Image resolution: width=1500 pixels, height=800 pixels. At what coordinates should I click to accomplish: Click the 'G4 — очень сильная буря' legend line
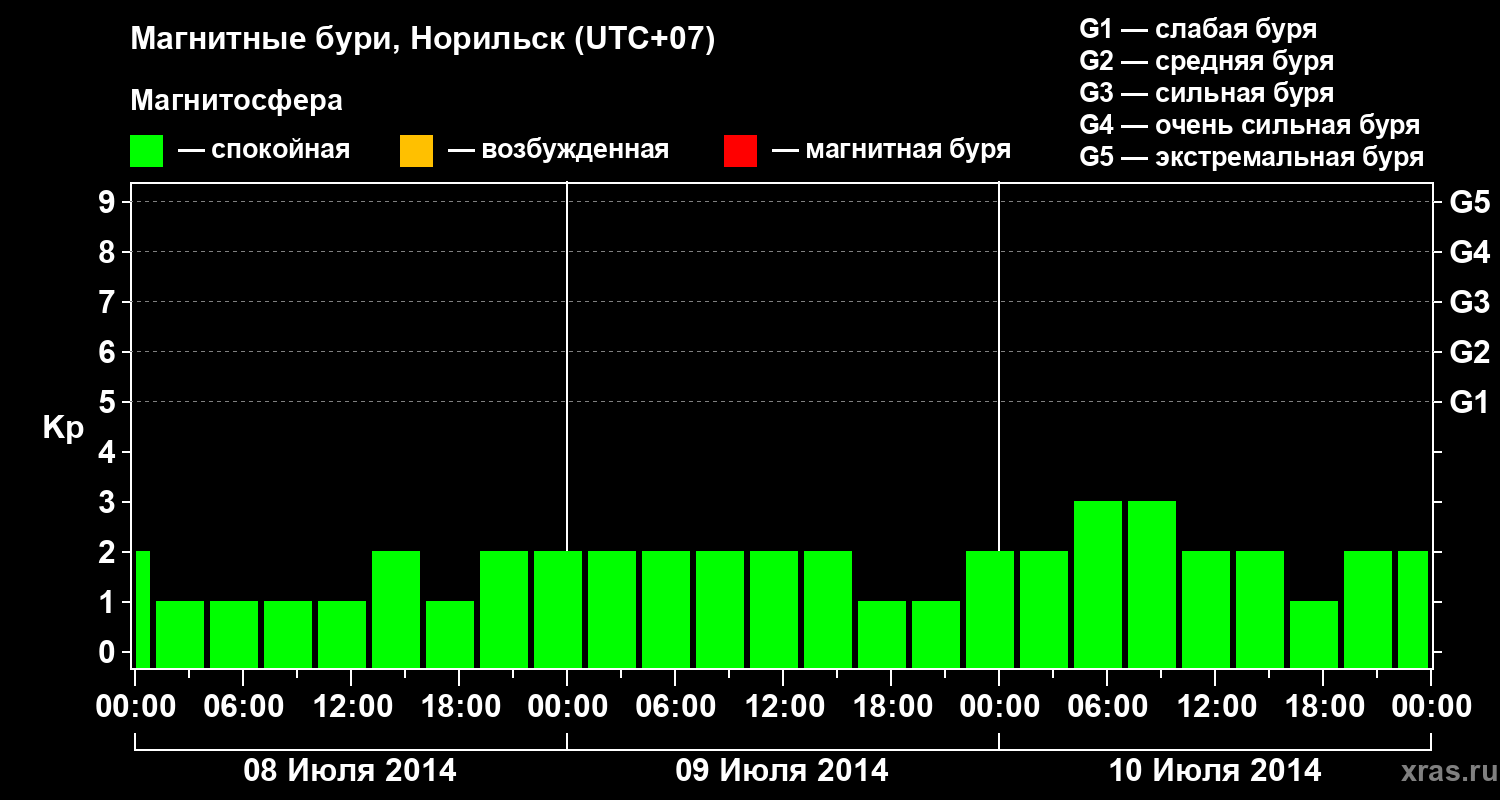coord(1250,125)
